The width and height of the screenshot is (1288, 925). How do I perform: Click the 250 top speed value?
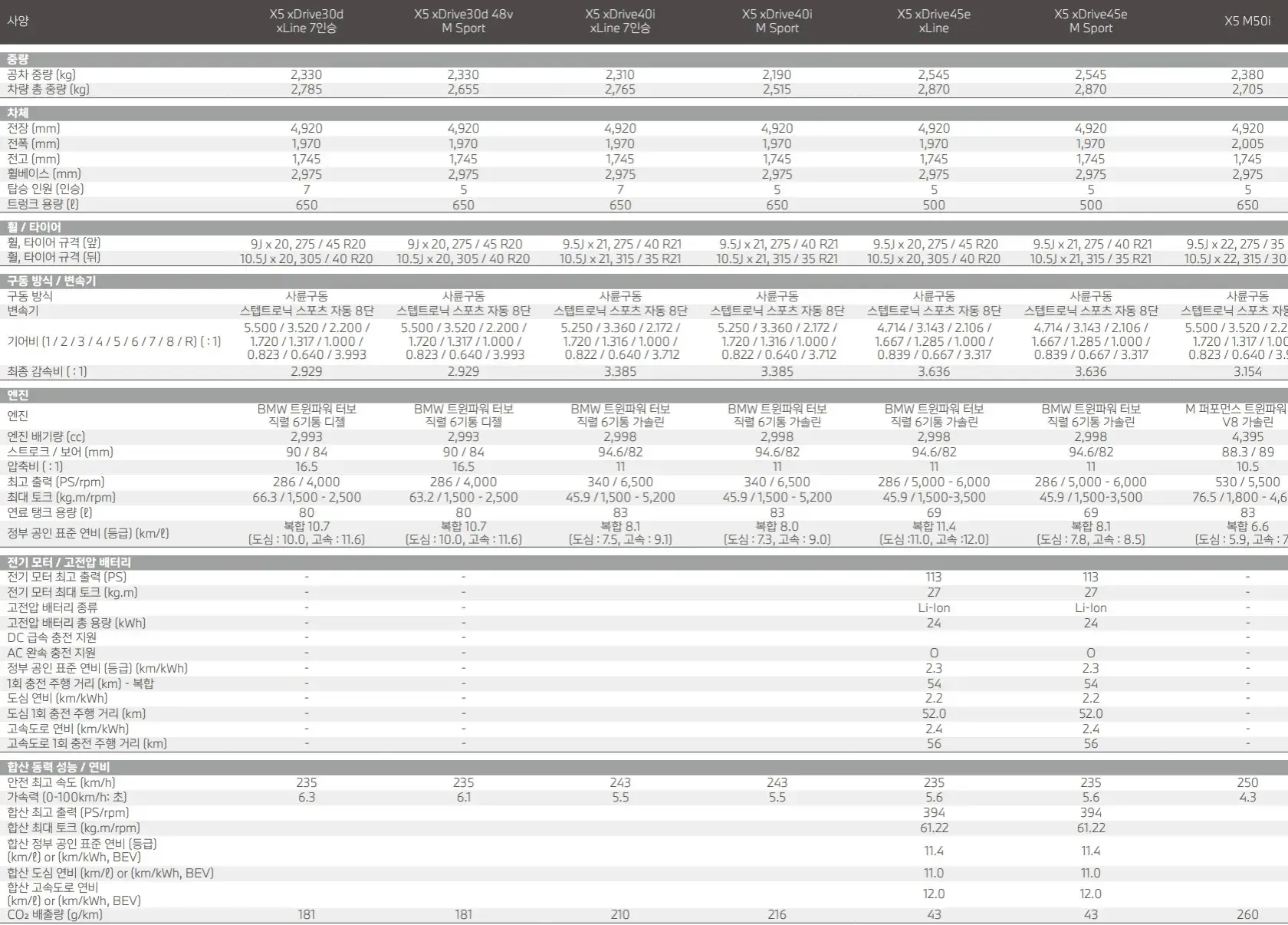tap(1247, 782)
